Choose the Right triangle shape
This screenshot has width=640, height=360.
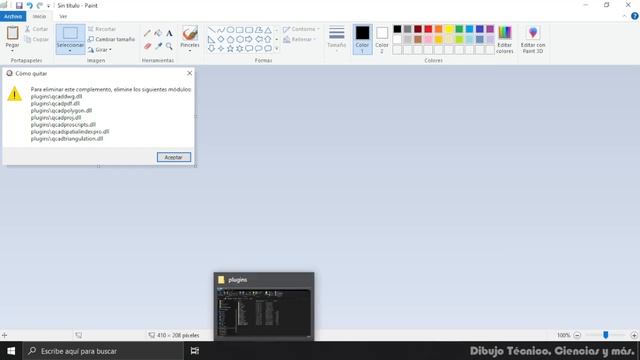(211, 39)
